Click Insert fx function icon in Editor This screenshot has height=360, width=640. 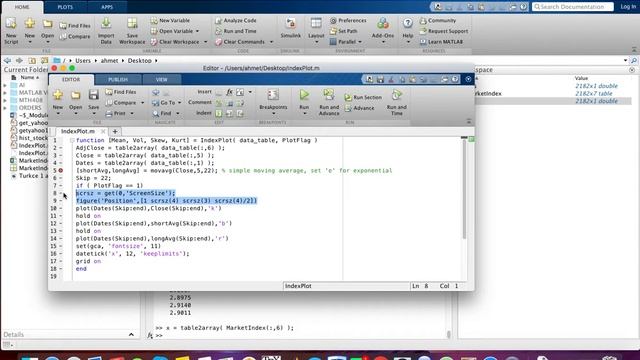tap(229, 92)
